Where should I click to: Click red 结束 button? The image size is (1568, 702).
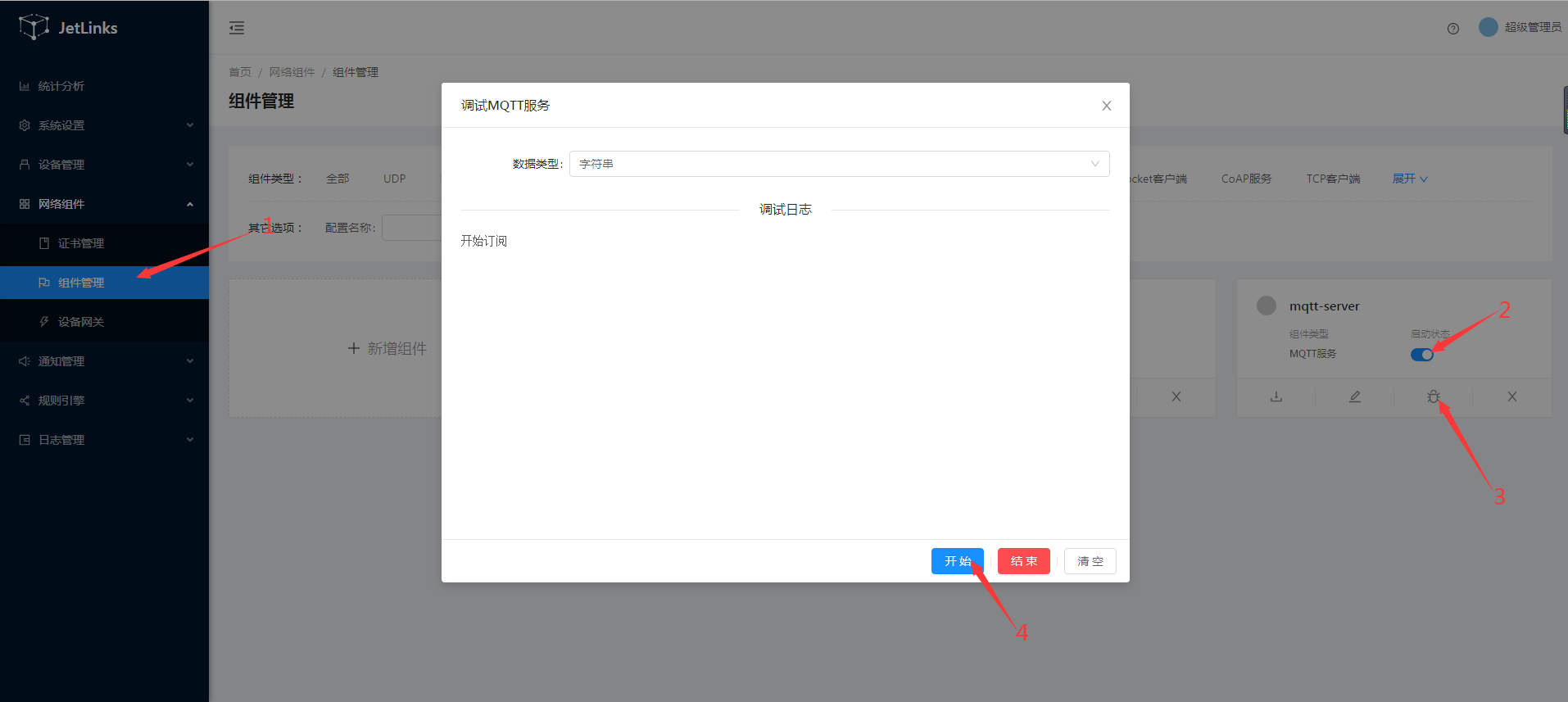point(1024,561)
